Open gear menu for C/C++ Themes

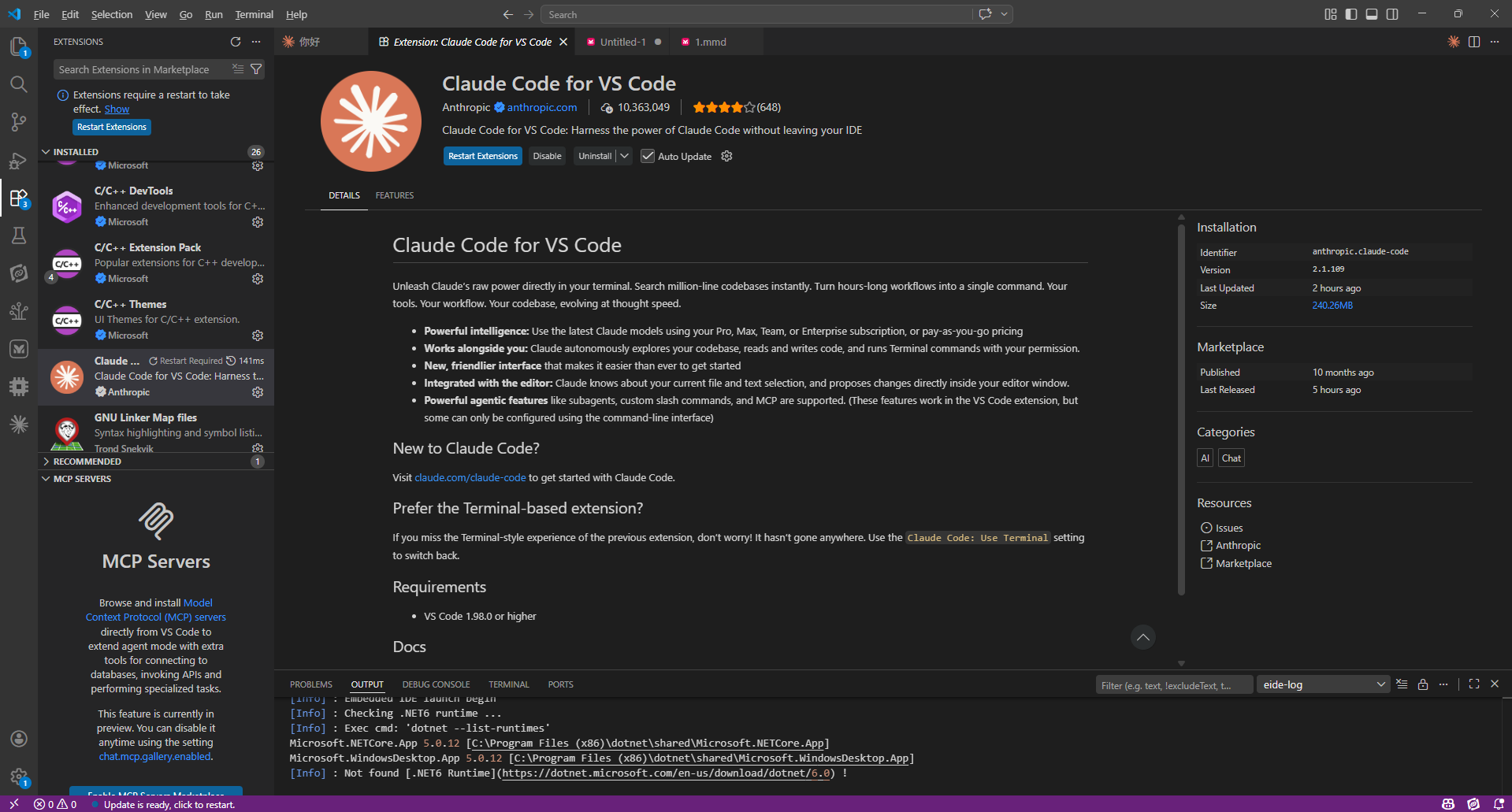click(x=258, y=336)
